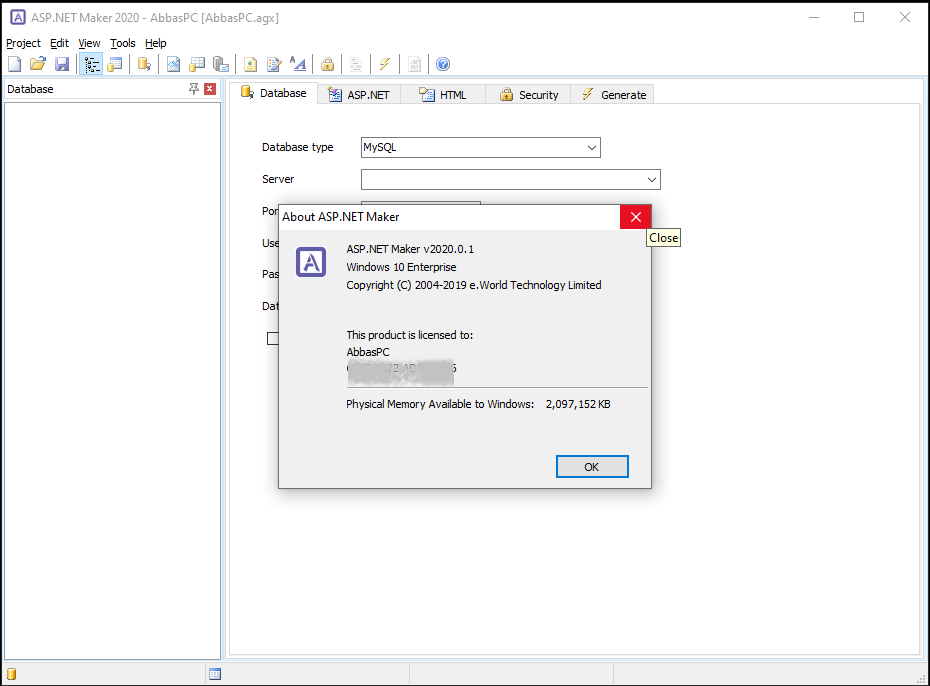Screen dimensions: 930x686
Task: Pin the Database side panel
Action: [193, 89]
